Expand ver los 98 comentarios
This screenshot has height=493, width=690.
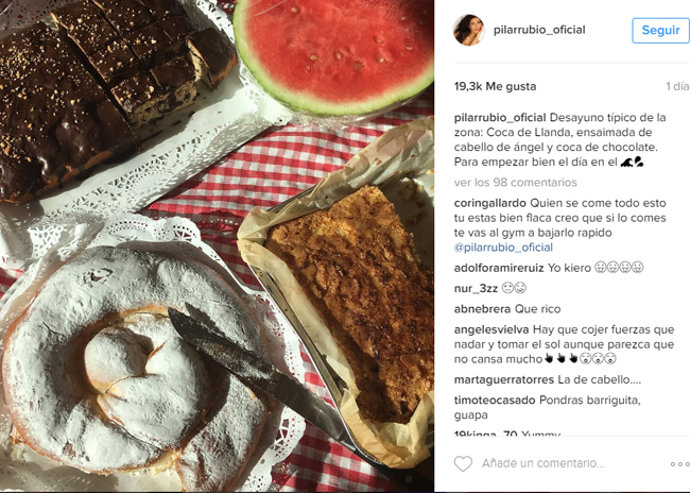tap(515, 182)
